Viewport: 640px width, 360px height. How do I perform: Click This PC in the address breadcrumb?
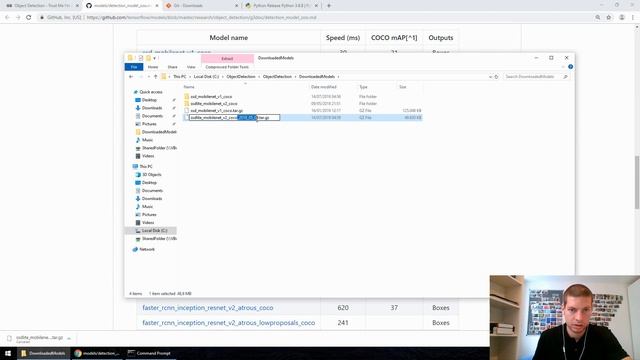179,77
